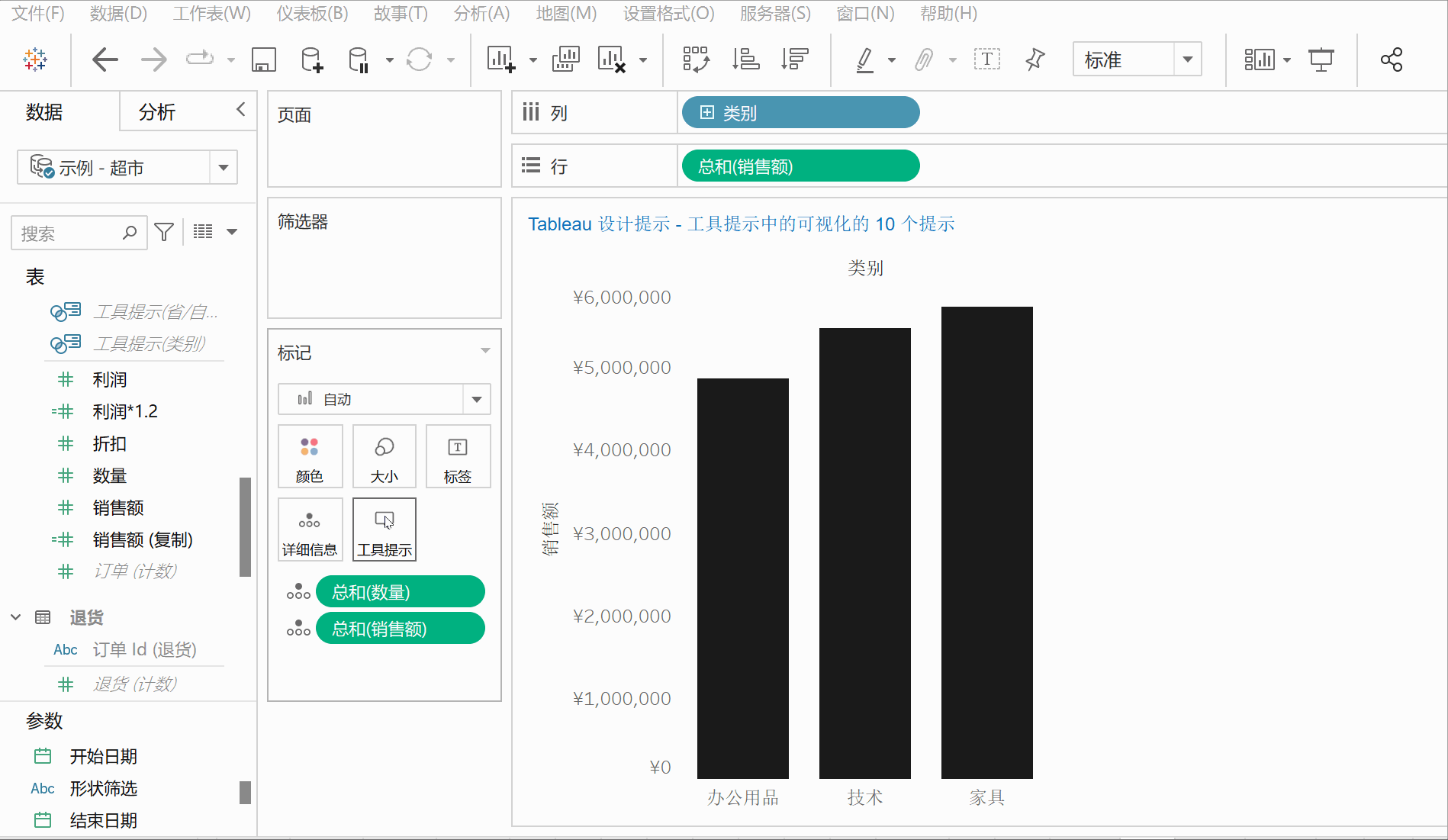Select the 订单 Id (退货) field

point(145,649)
